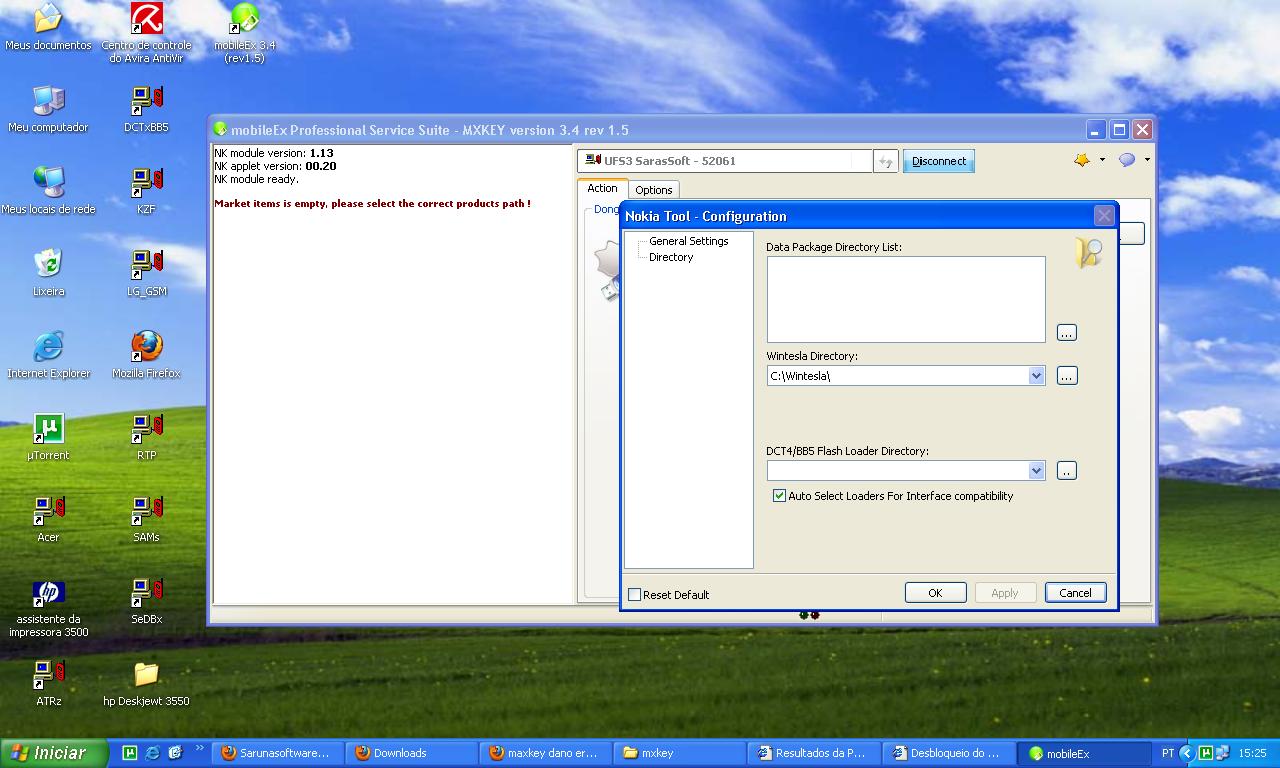Switch to the Action tab
The image size is (1280, 768).
coord(602,188)
